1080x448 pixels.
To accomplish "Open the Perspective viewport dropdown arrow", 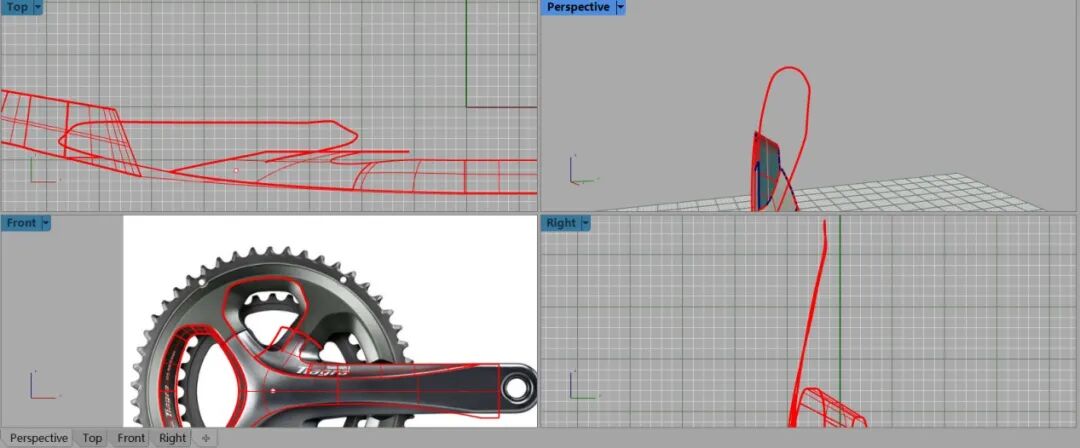I will click(x=620, y=7).
